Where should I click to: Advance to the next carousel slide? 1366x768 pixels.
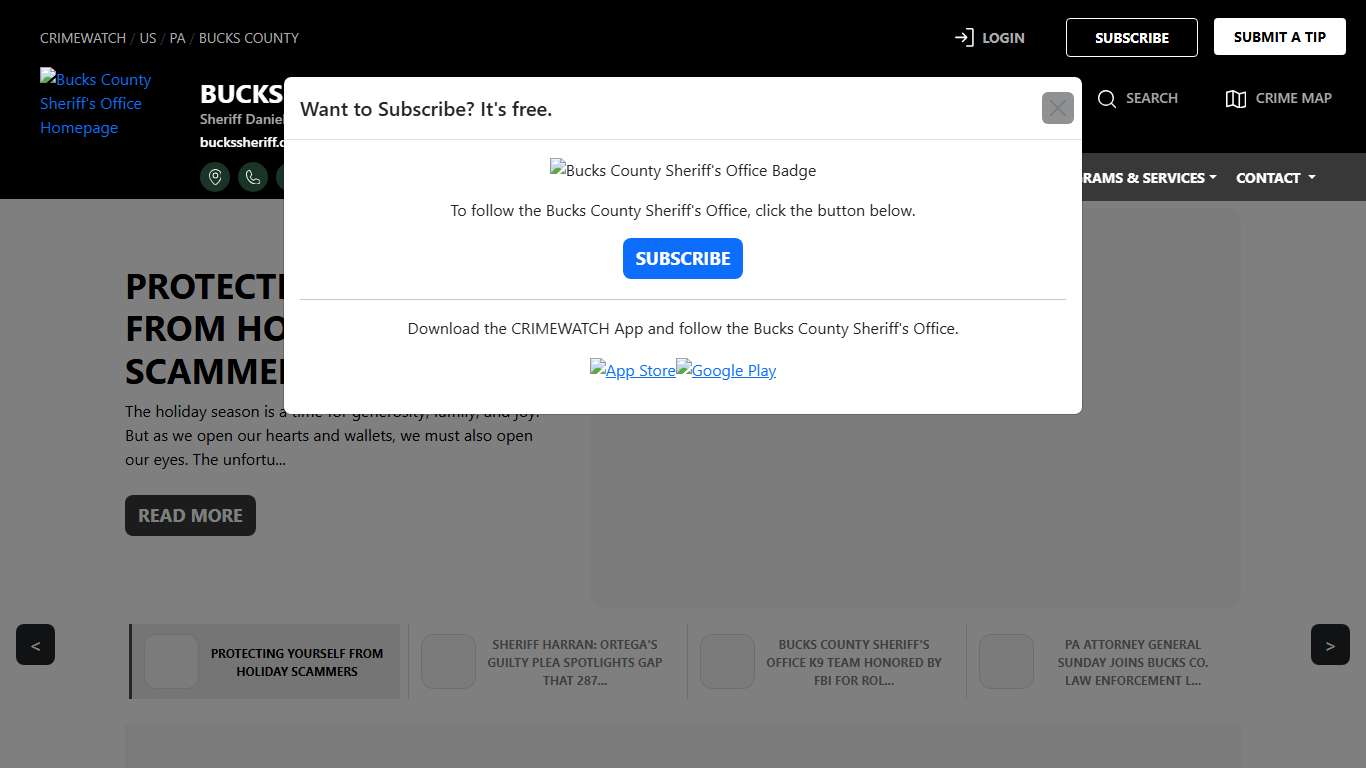pyautogui.click(x=1329, y=645)
